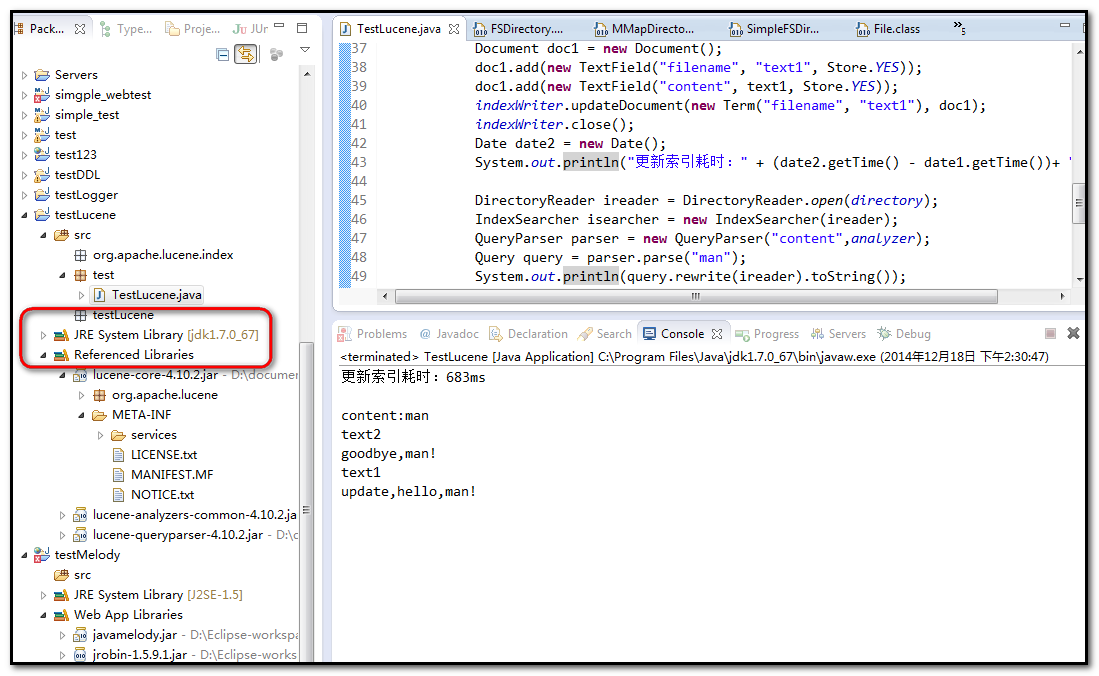Expand the test123 project
Viewport: 1099px width, 676px height.
(x=24, y=155)
